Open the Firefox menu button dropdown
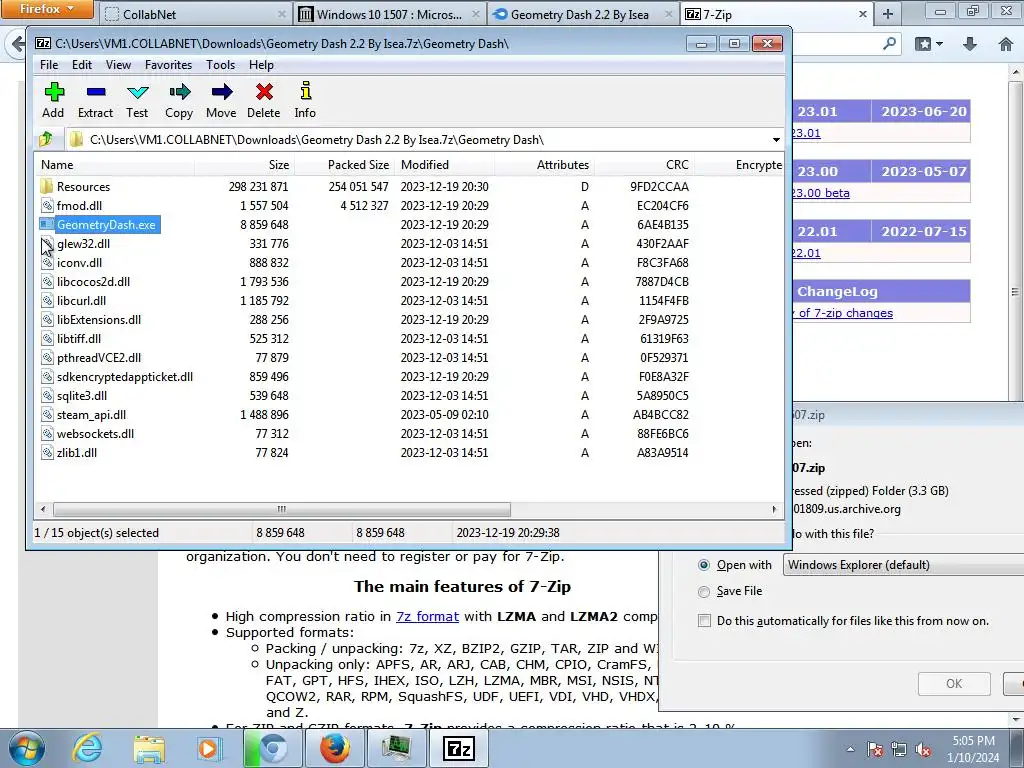The width and height of the screenshot is (1024, 768). pyautogui.click(x=47, y=9)
